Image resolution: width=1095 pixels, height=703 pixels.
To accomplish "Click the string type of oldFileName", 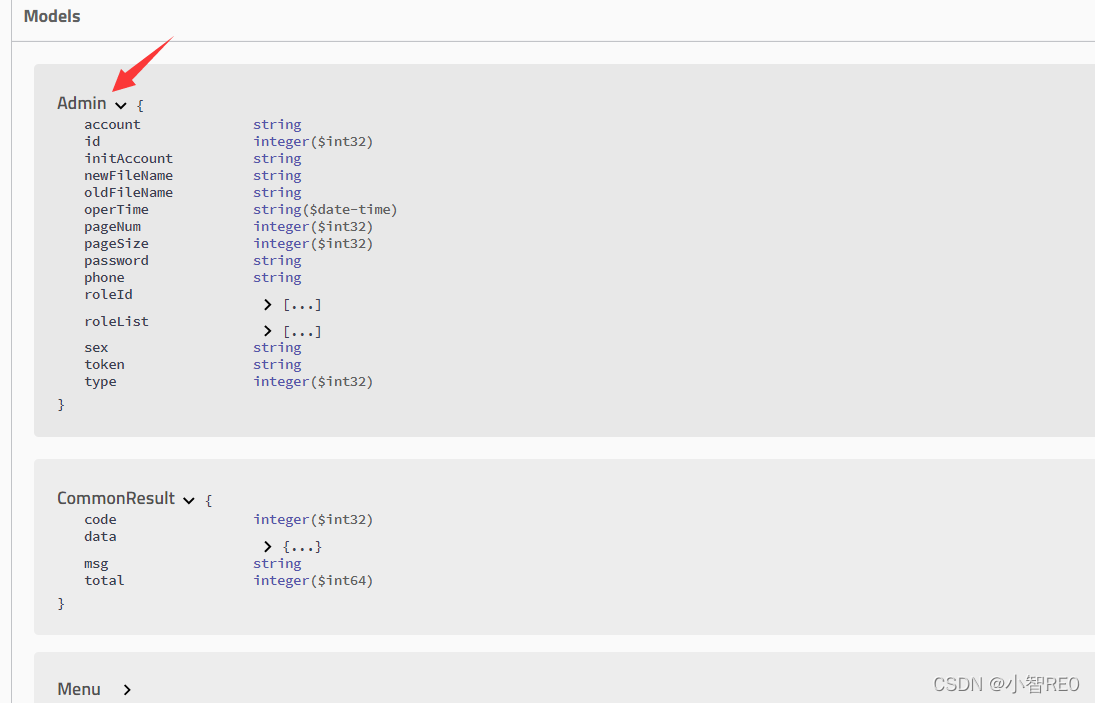I will [x=277, y=192].
